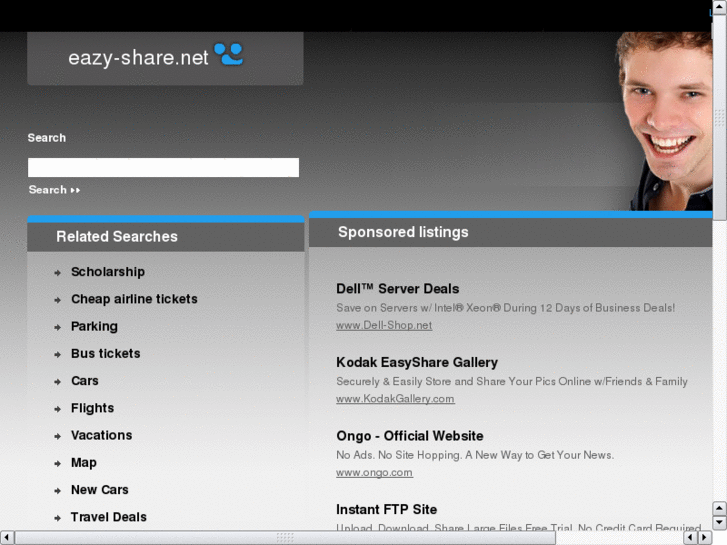Click arrow bullet beside Map
Image resolution: width=727 pixels, height=545 pixels.
click(x=57, y=464)
